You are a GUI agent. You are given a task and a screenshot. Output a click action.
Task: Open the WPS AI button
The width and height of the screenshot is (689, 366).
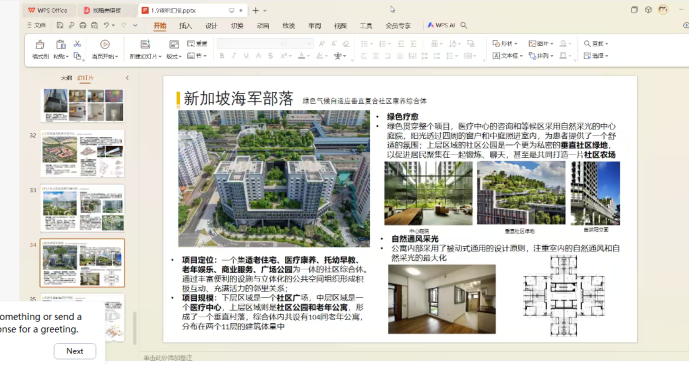pos(442,25)
